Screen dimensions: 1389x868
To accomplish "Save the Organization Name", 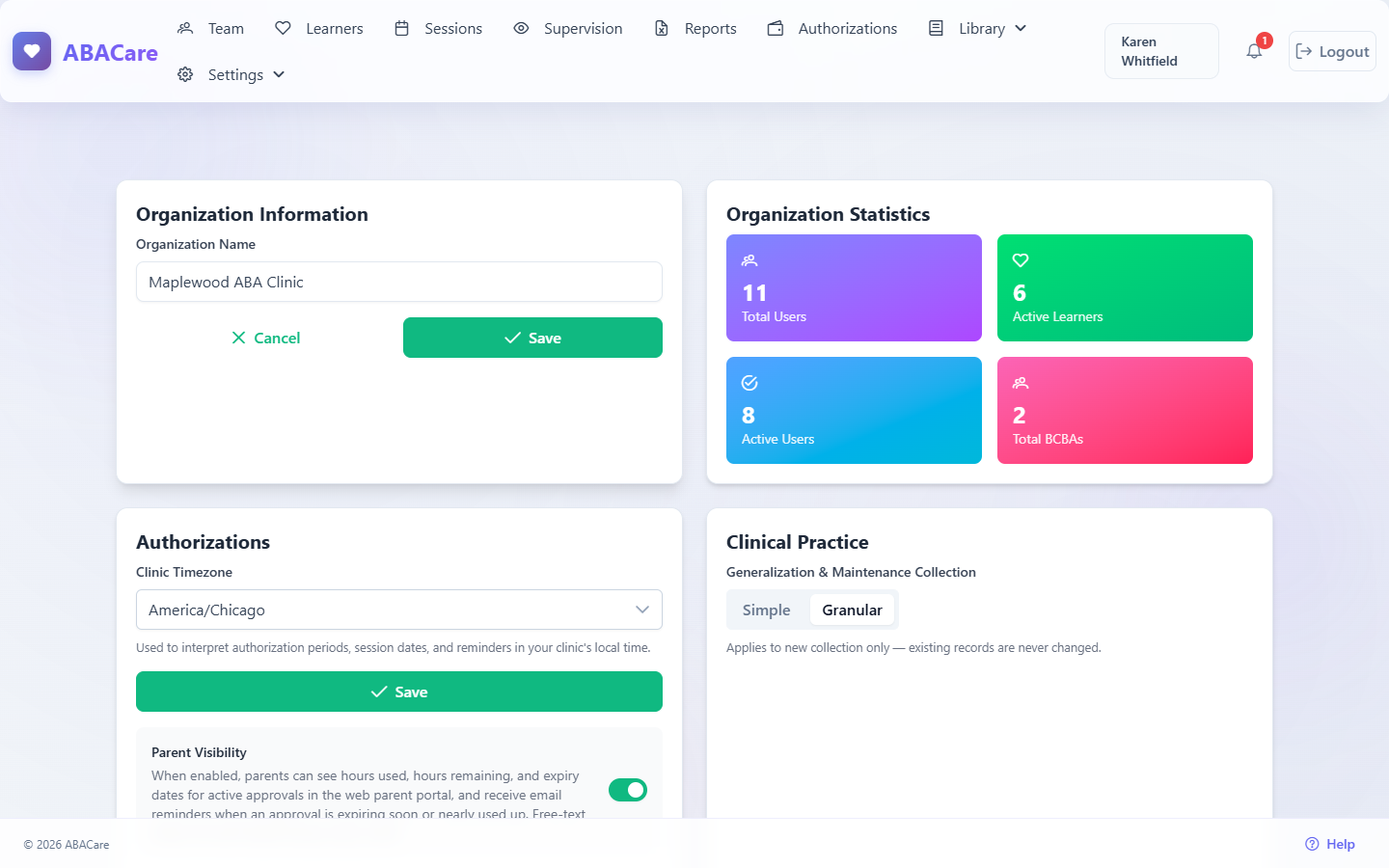I will [x=532, y=338].
